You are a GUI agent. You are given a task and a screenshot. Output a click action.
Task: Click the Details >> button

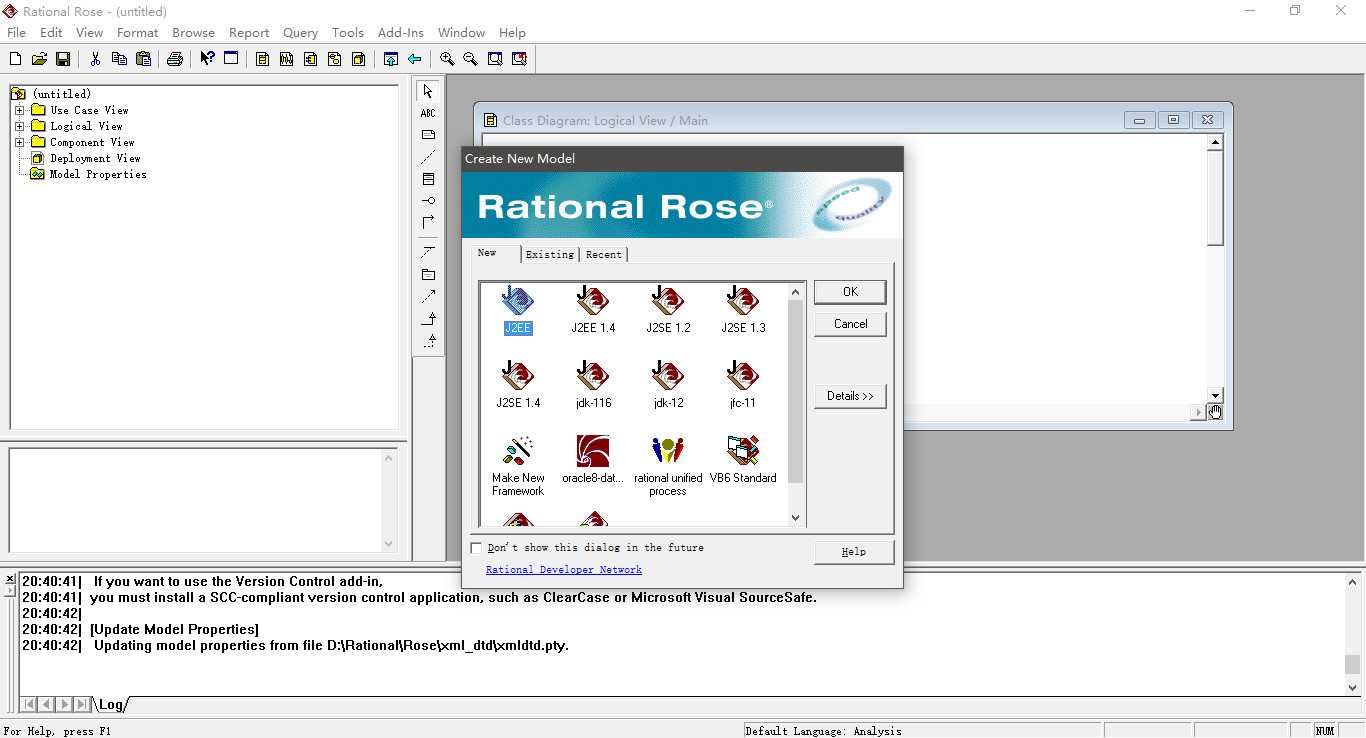click(850, 396)
